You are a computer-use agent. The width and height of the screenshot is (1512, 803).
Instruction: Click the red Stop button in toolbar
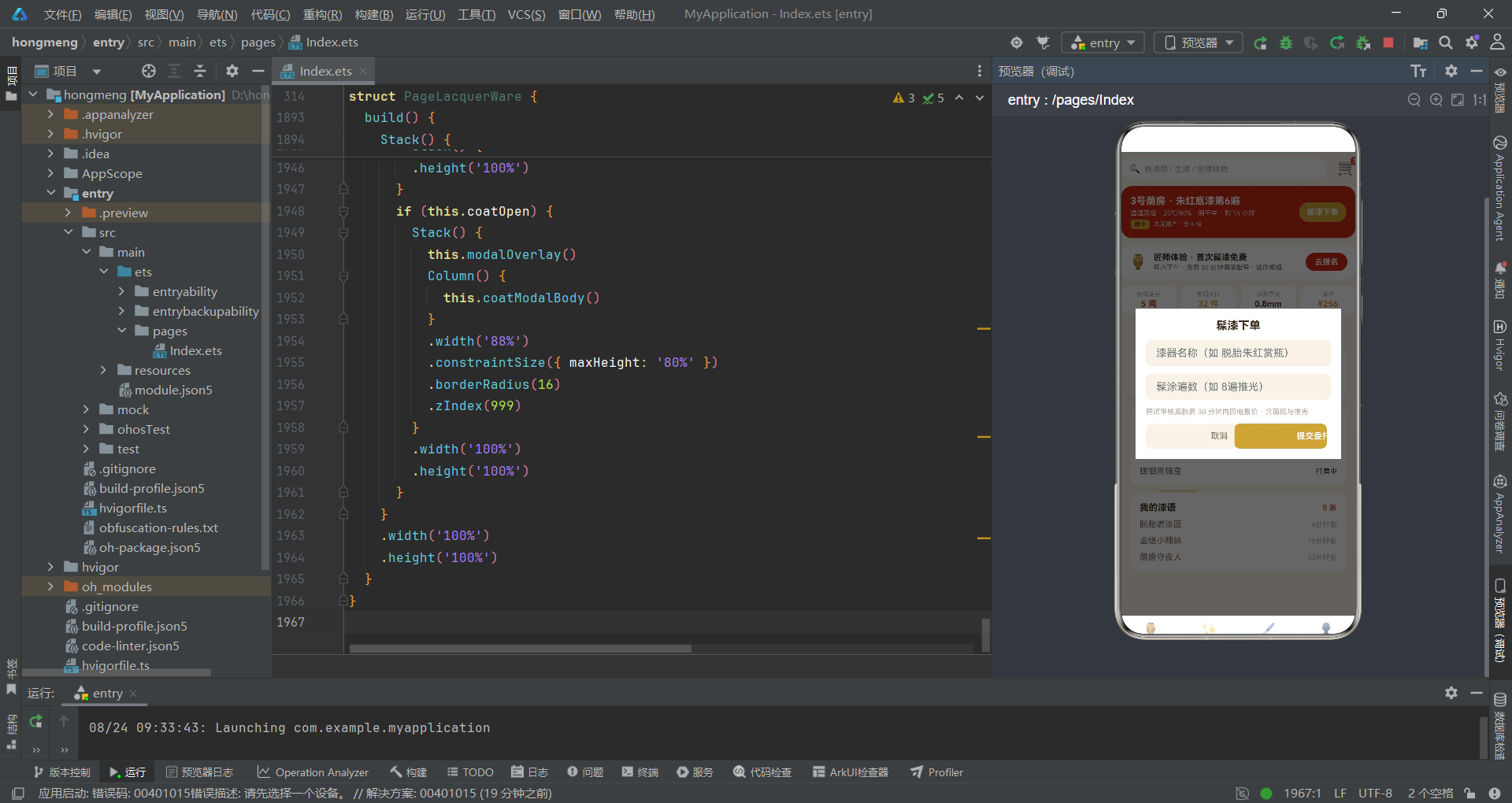[1388, 43]
